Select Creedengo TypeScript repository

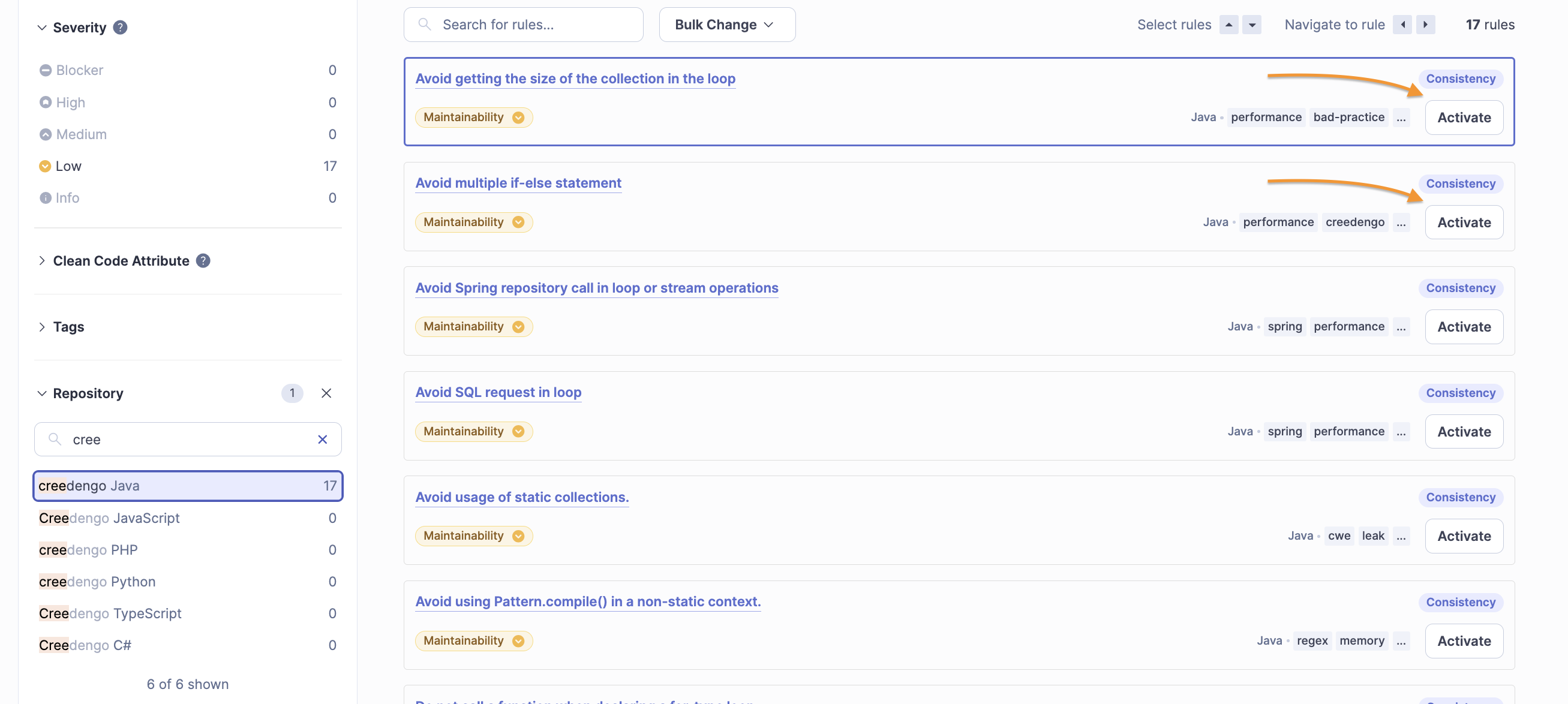[188, 613]
